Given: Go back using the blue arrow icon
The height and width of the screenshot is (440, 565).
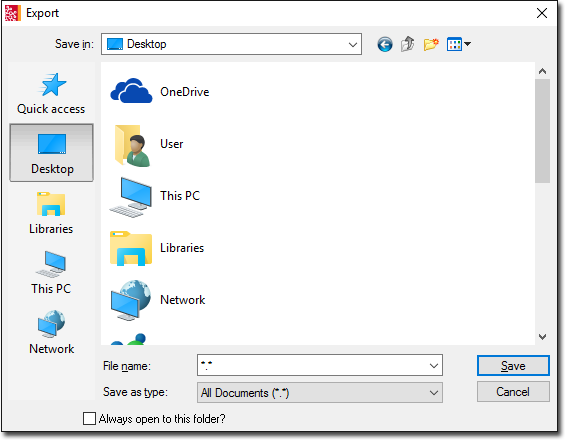Looking at the screenshot, I should (x=384, y=45).
